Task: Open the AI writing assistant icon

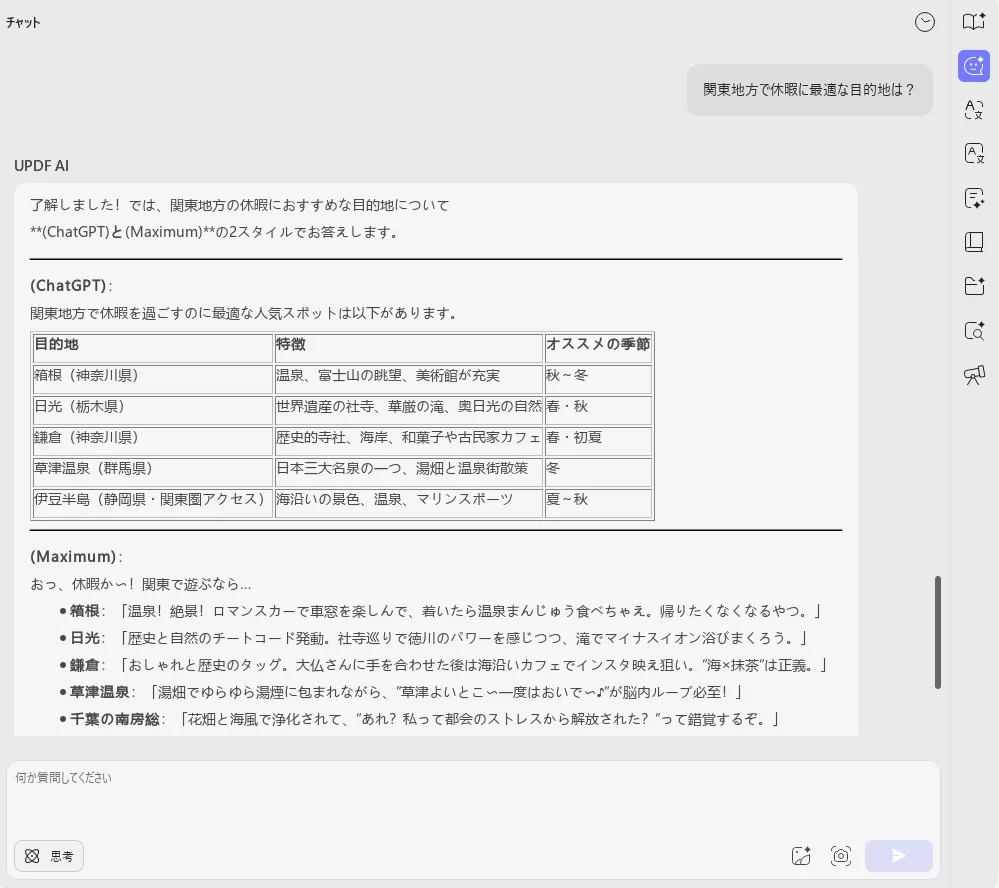Action: [x=974, y=198]
